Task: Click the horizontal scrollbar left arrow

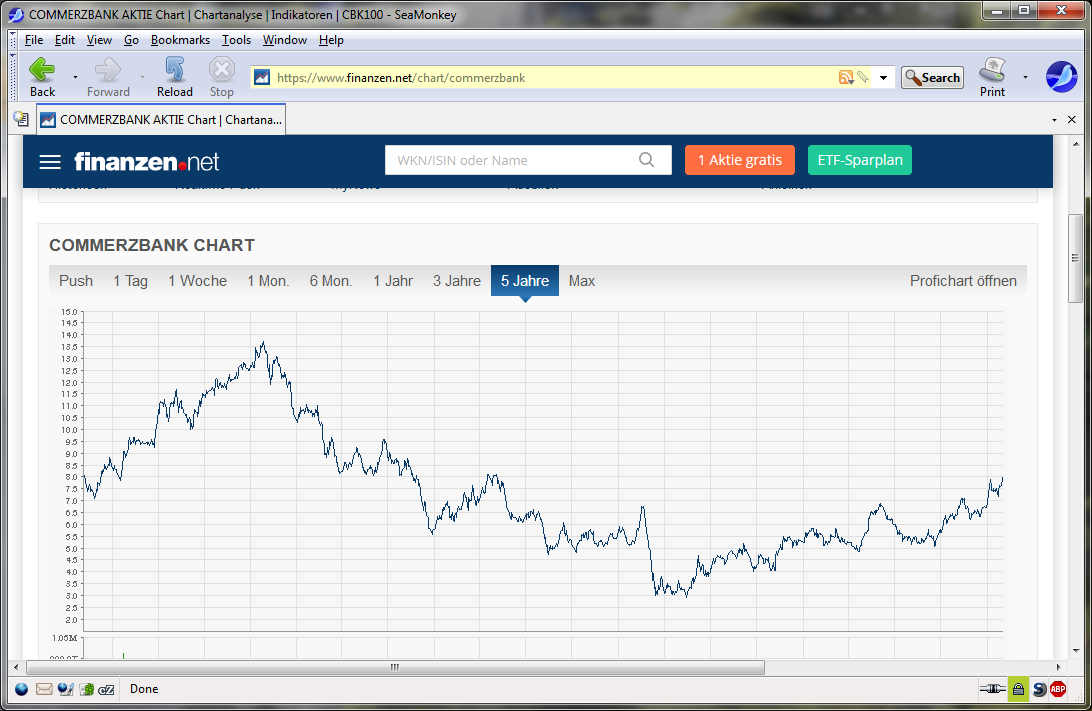Action: tap(16, 667)
